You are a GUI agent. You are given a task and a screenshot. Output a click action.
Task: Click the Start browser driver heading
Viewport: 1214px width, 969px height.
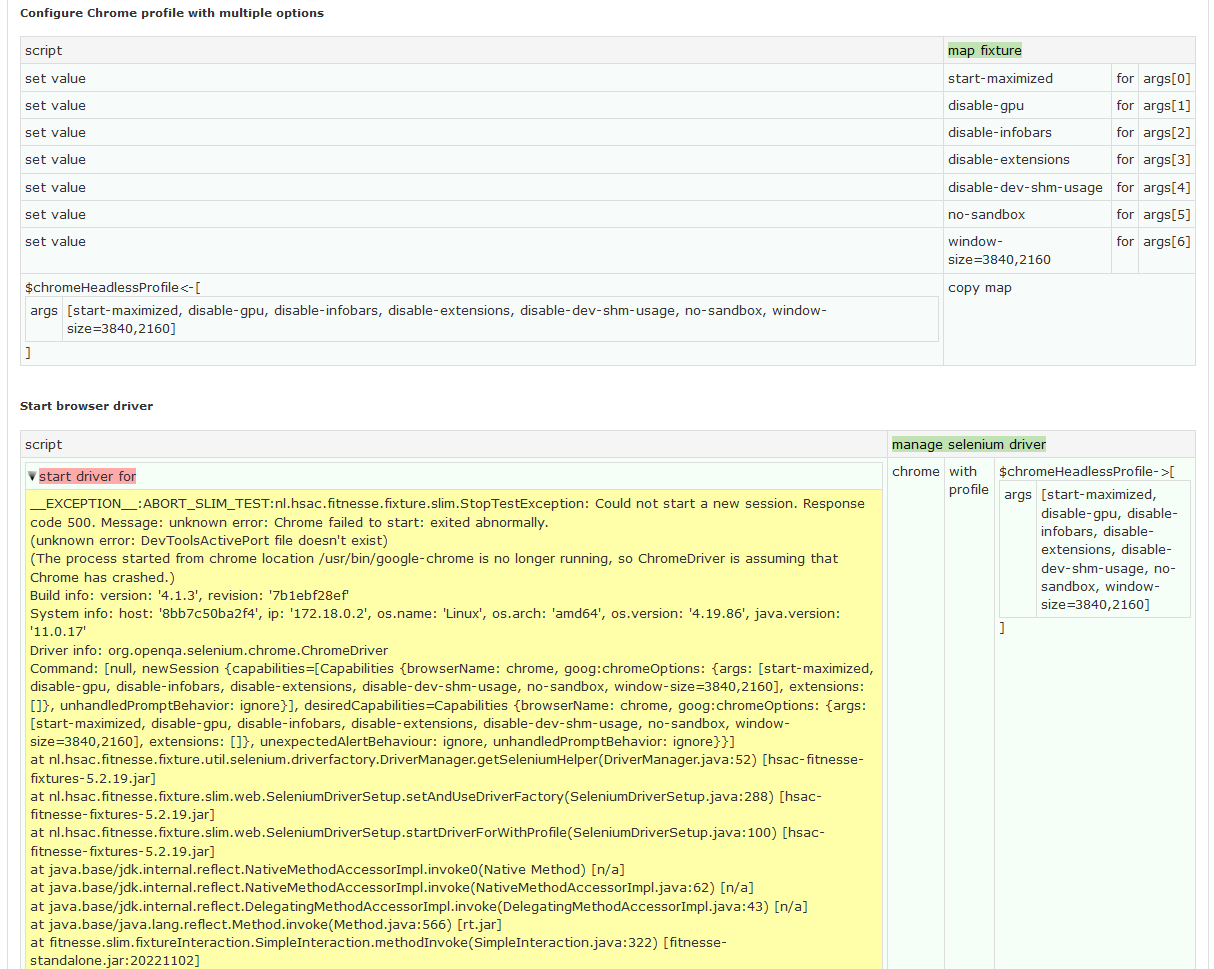pos(86,406)
